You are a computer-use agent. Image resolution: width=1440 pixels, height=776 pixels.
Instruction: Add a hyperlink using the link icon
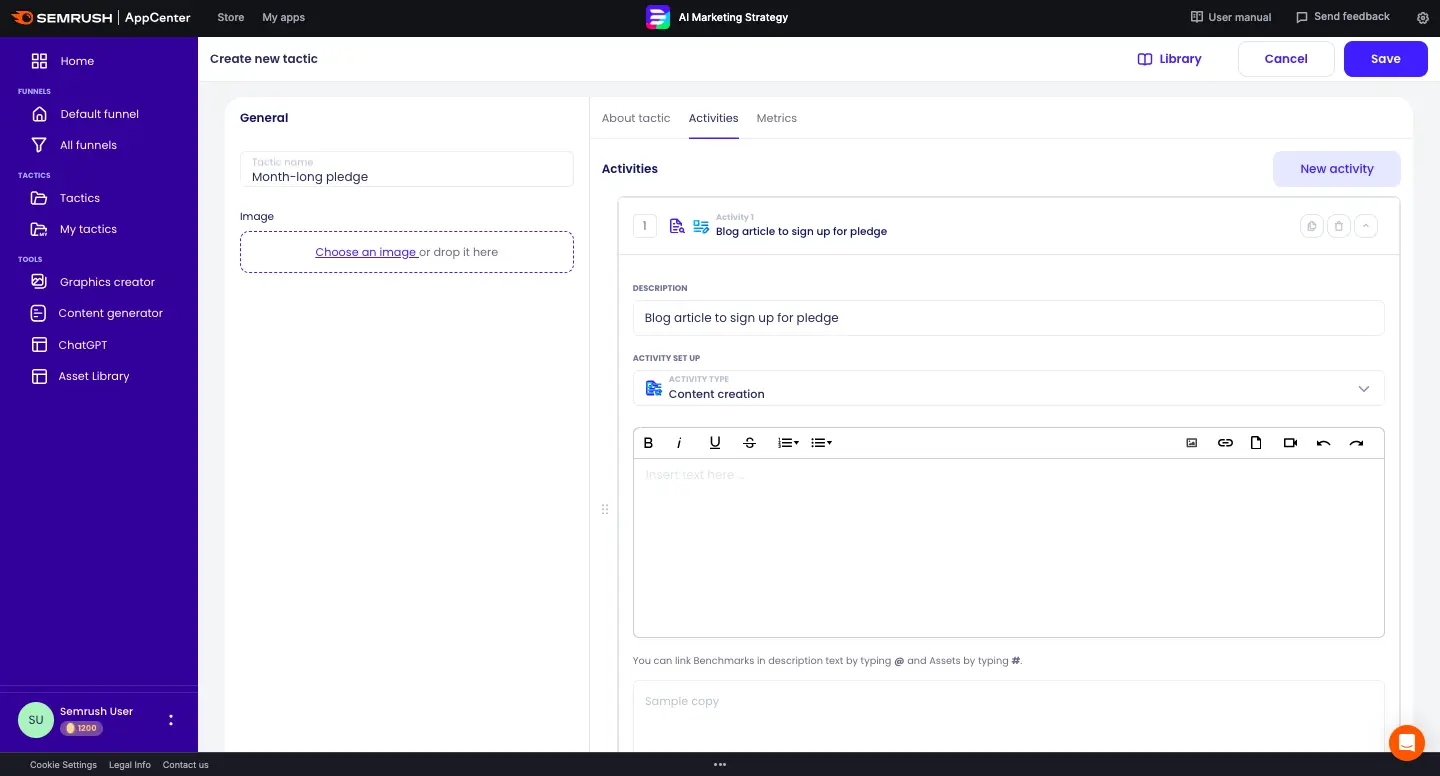pos(1225,443)
